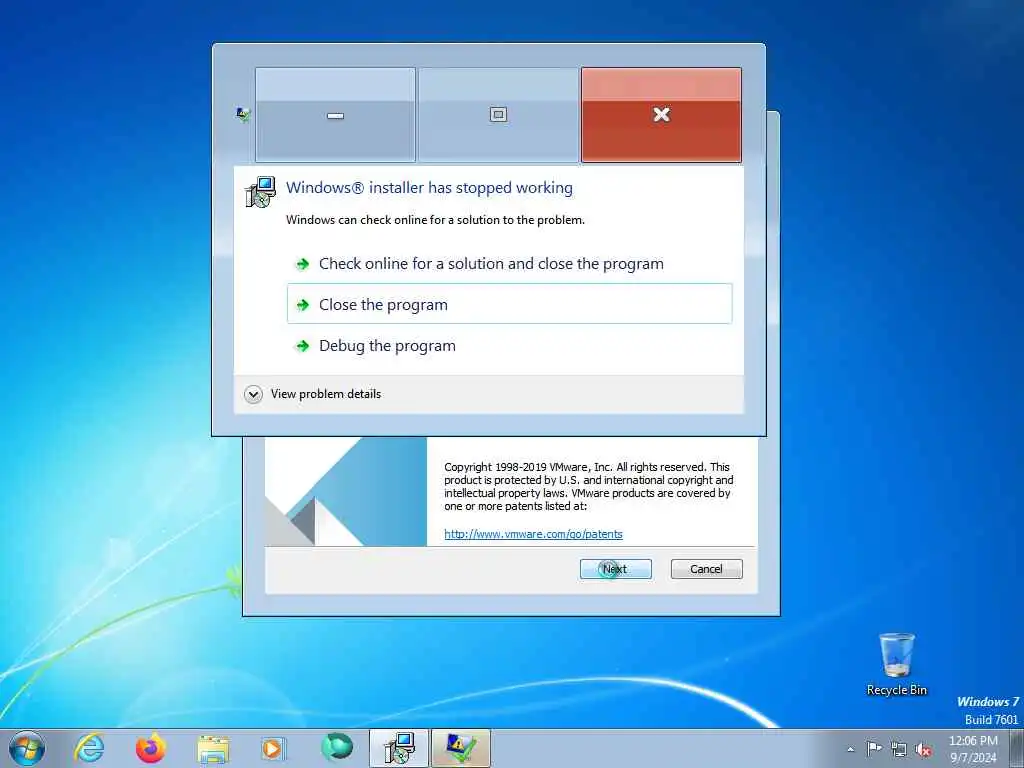Click Cancel in the VMware installer window
The width and height of the screenshot is (1024, 768).
[706, 569]
